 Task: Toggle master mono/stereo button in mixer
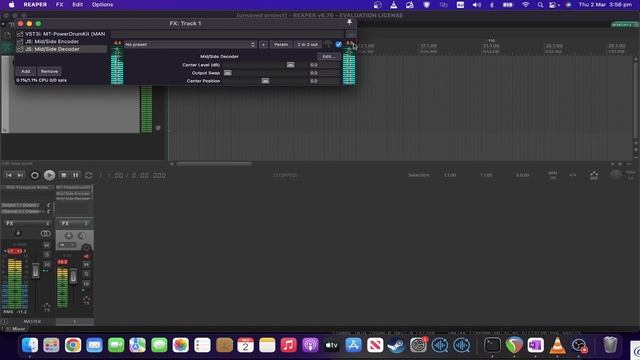[x=45, y=234]
